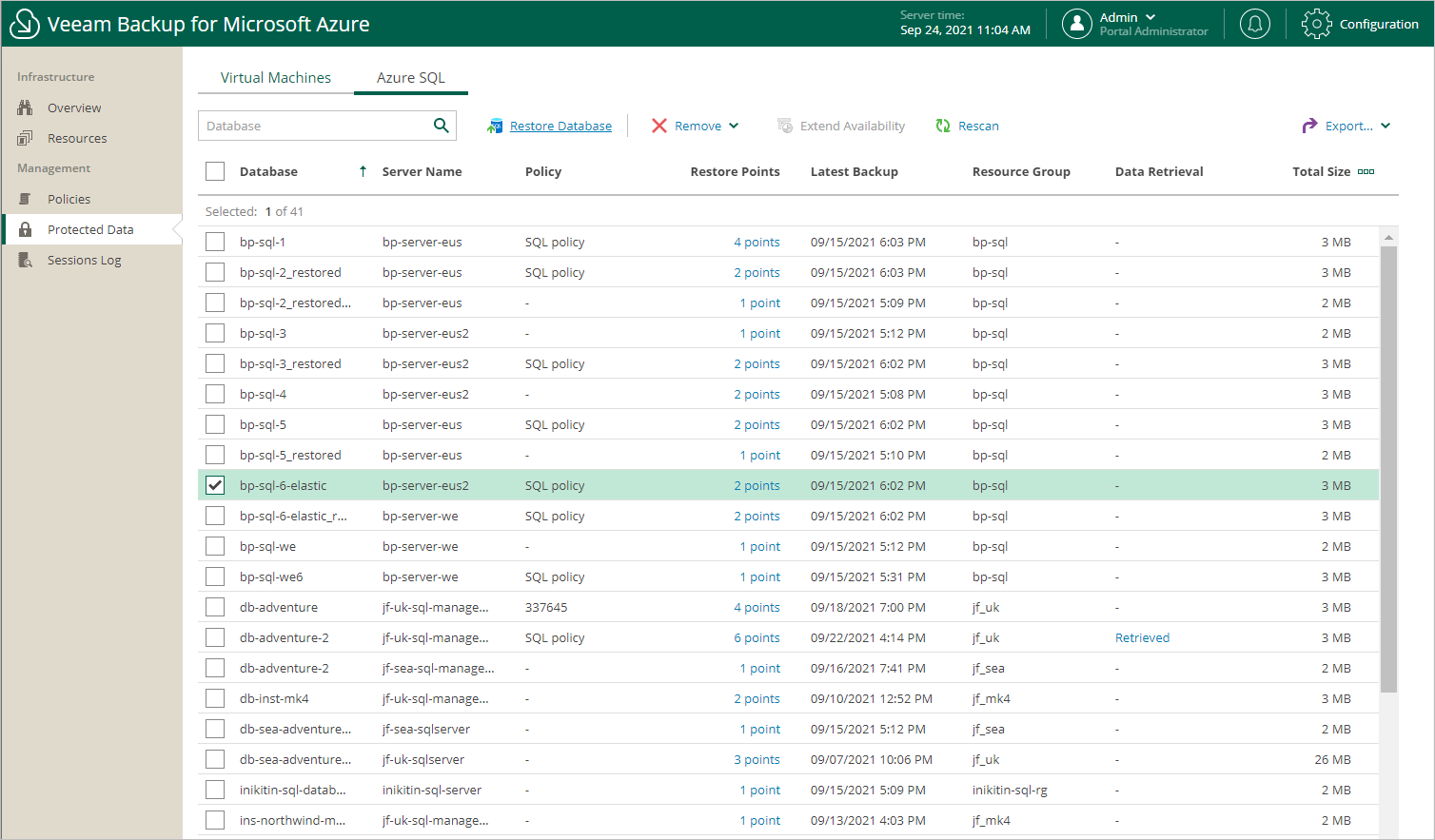This screenshot has height=840, width=1435.
Task: Select the 09/22/2021 4:14 PM backup cell
Action: point(868,637)
